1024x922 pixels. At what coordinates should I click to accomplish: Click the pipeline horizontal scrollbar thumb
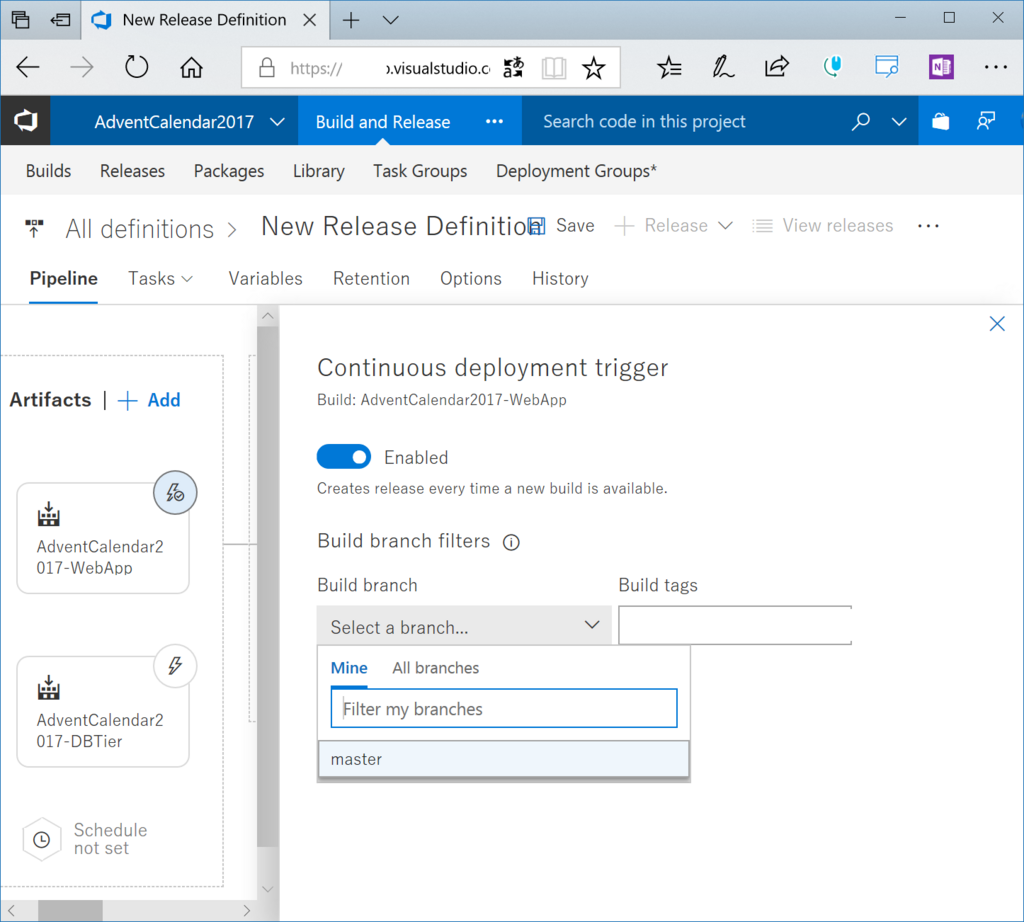[x=70, y=910]
